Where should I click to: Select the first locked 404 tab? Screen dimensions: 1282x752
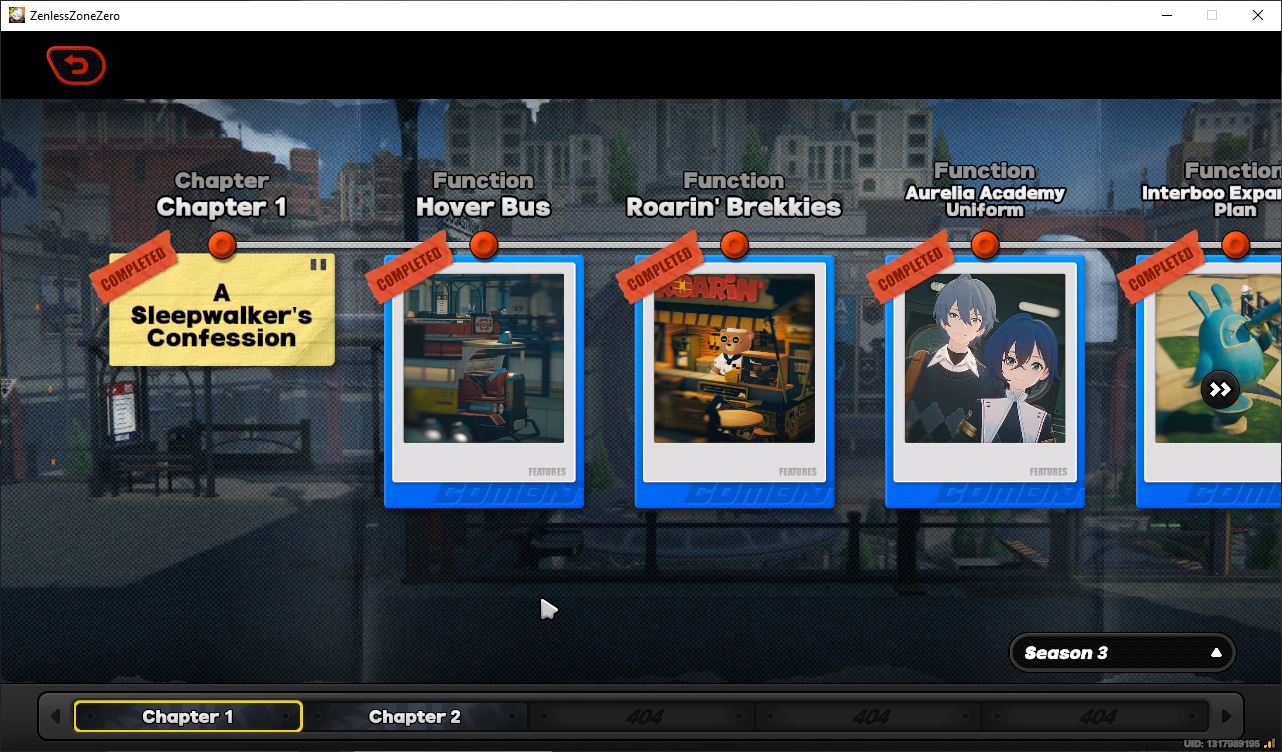point(642,716)
